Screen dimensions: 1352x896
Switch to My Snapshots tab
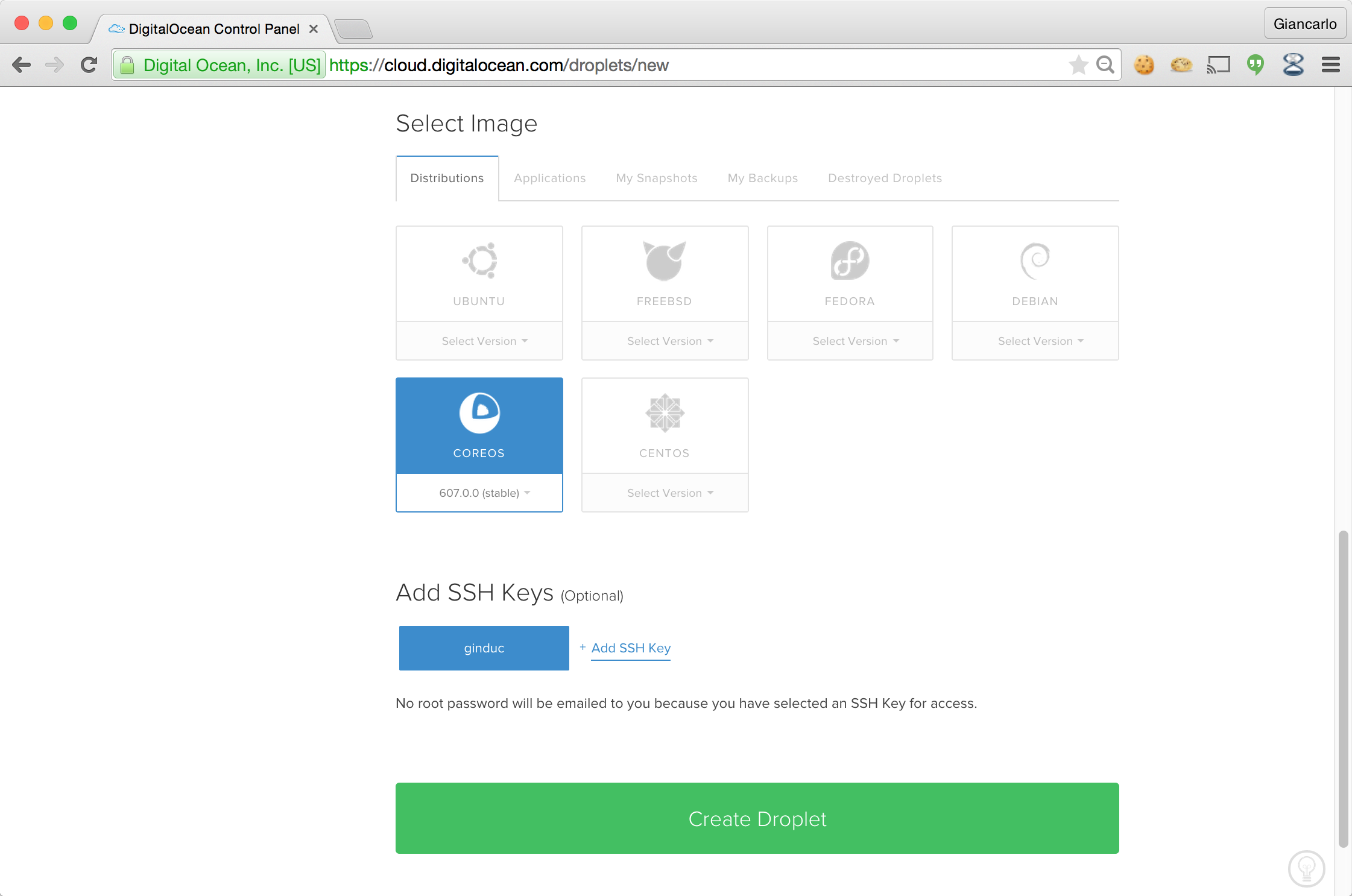tap(656, 178)
